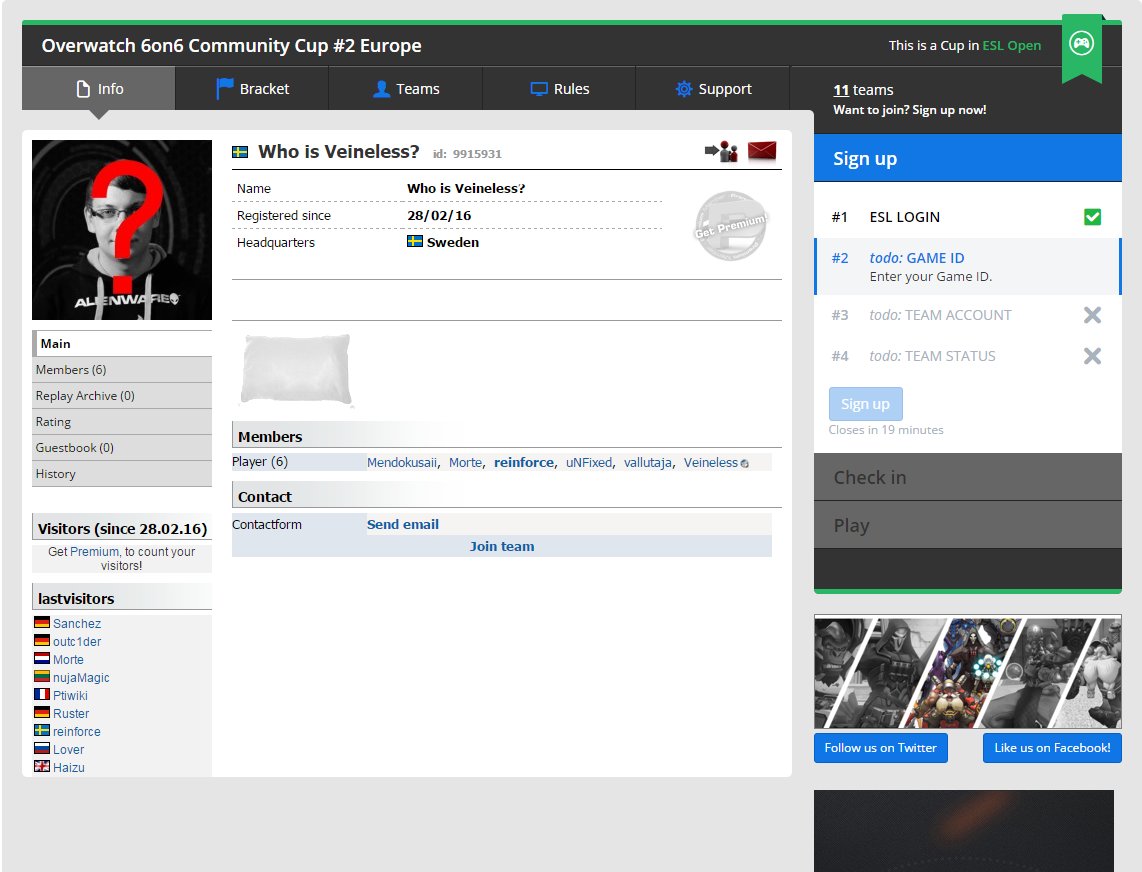The image size is (1142, 872).
Task: Click the person icon on Teams tab
Action: click(381, 89)
